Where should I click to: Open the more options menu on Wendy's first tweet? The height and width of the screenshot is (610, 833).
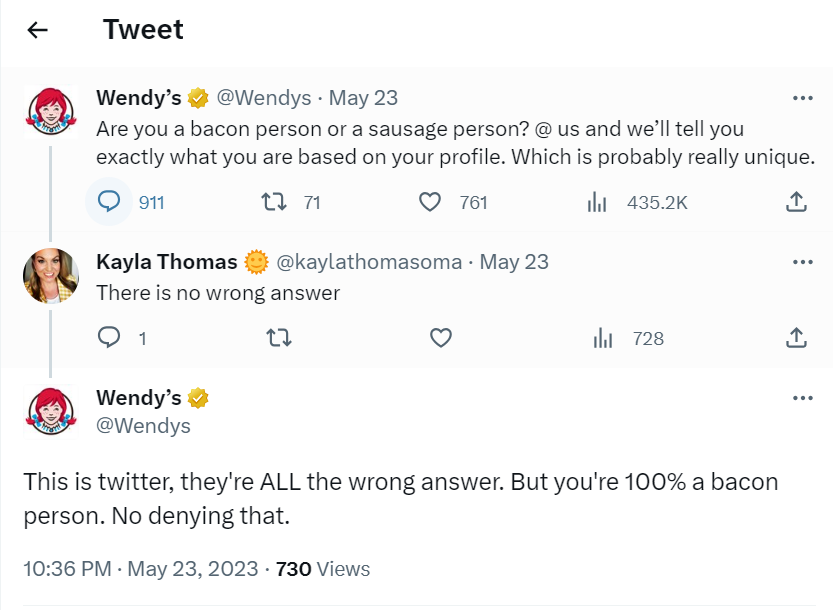tap(801, 97)
